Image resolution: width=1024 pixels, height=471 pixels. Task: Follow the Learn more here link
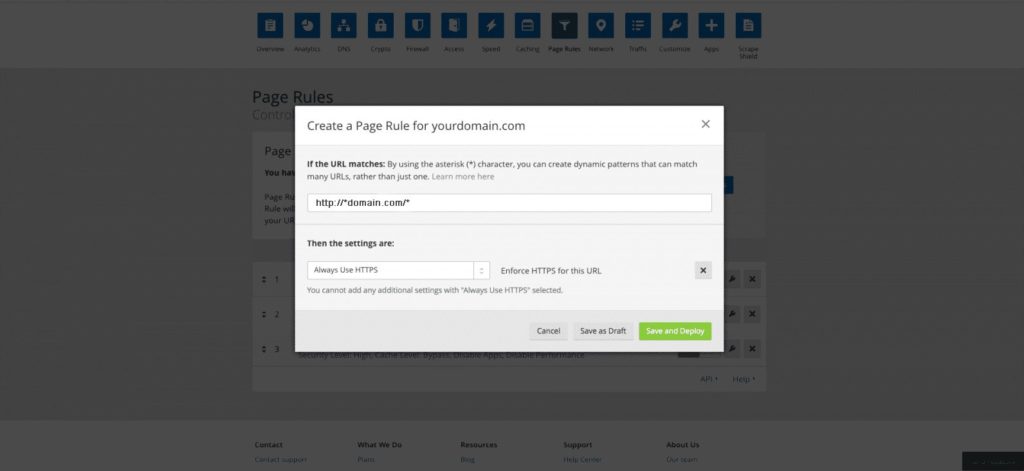[x=463, y=177]
